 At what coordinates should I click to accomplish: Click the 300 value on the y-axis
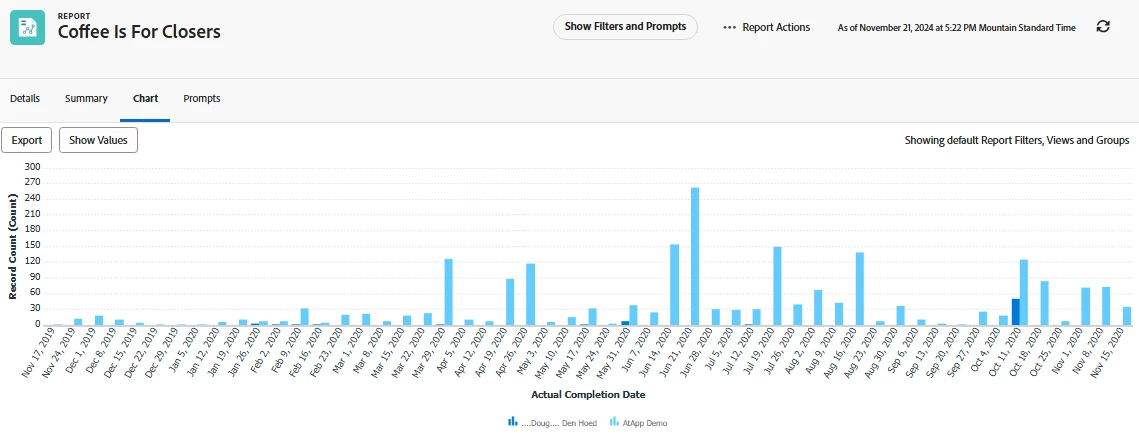point(33,167)
